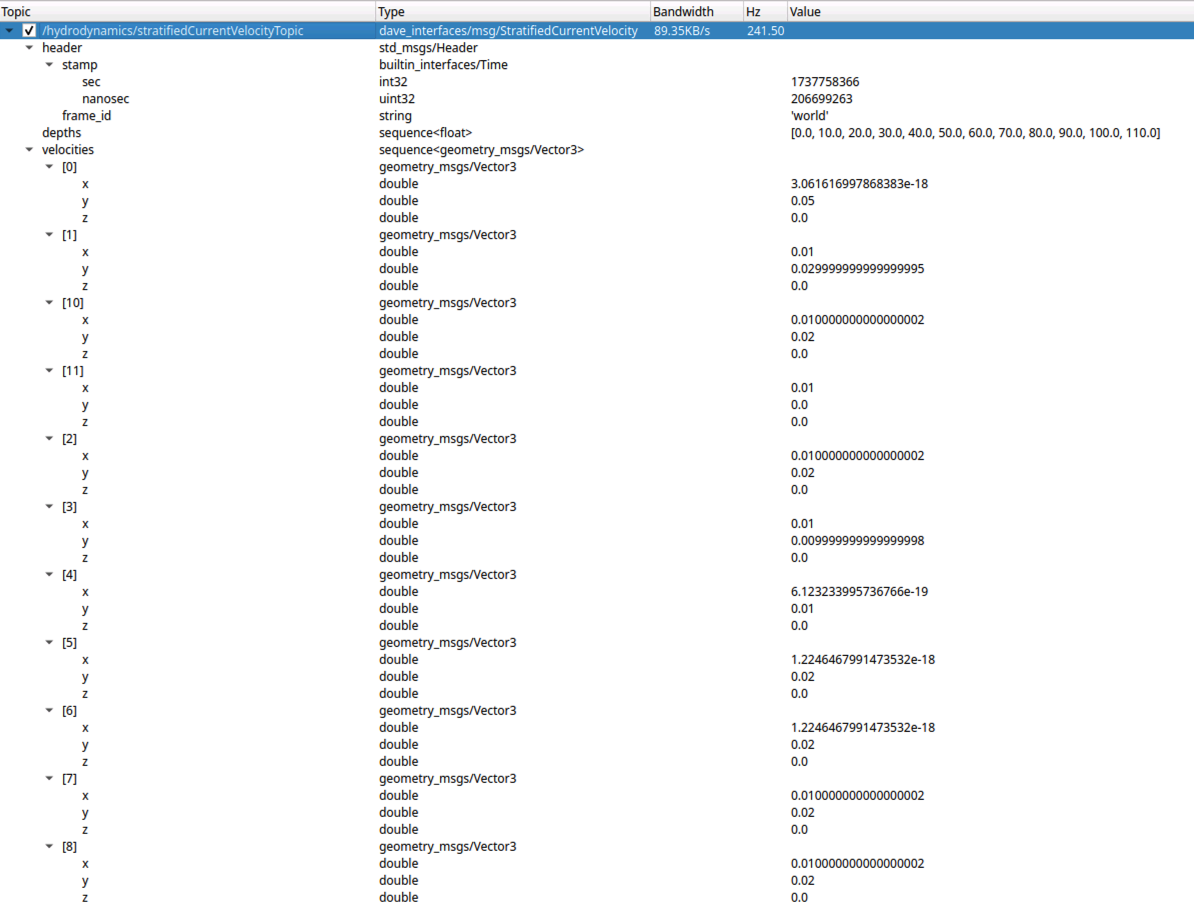Sort by the Type column header

pos(513,11)
